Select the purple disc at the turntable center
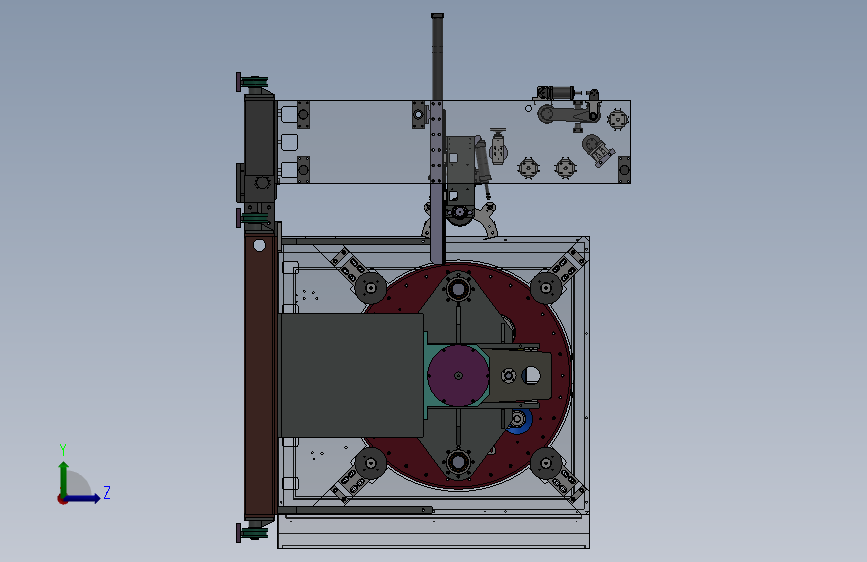The width and height of the screenshot is (867, 562). click(x=458, y=376)
